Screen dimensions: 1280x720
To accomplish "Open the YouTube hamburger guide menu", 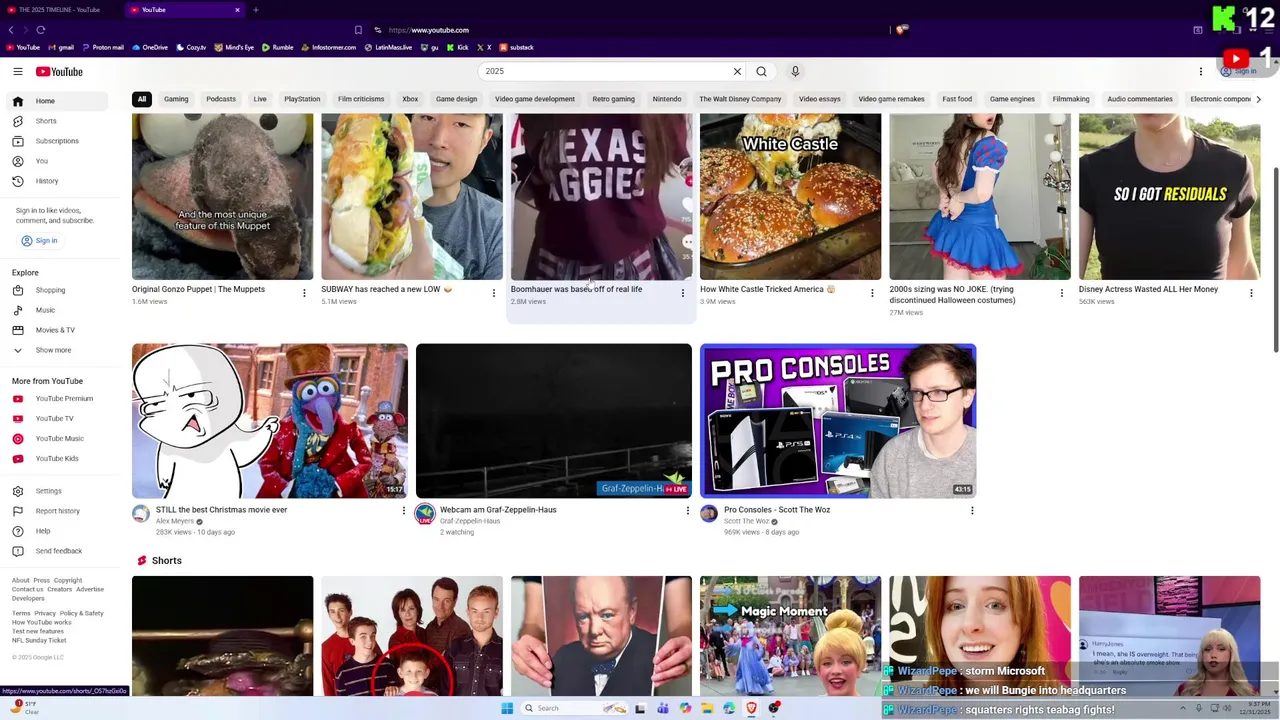I will click(x=18, y=72).
